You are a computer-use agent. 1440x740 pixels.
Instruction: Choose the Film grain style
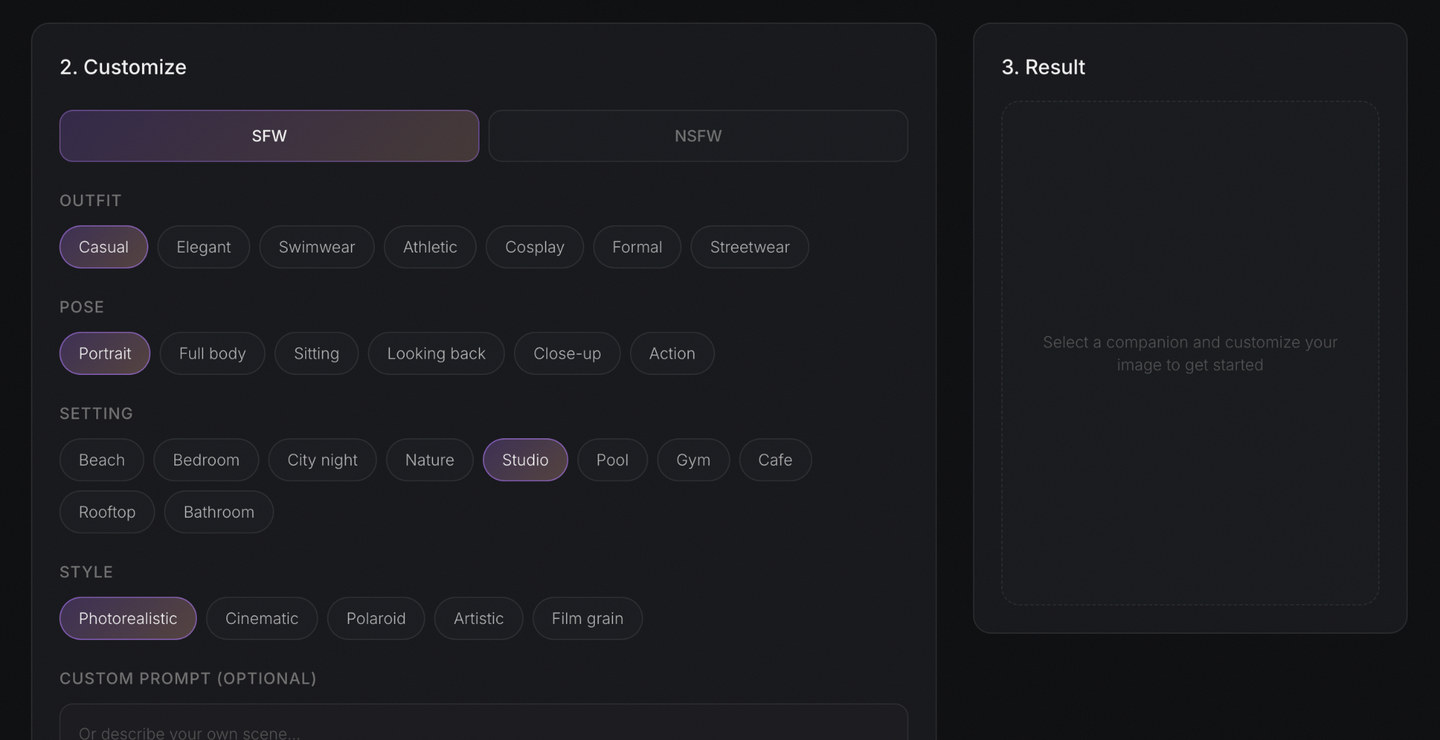(588, 618)
